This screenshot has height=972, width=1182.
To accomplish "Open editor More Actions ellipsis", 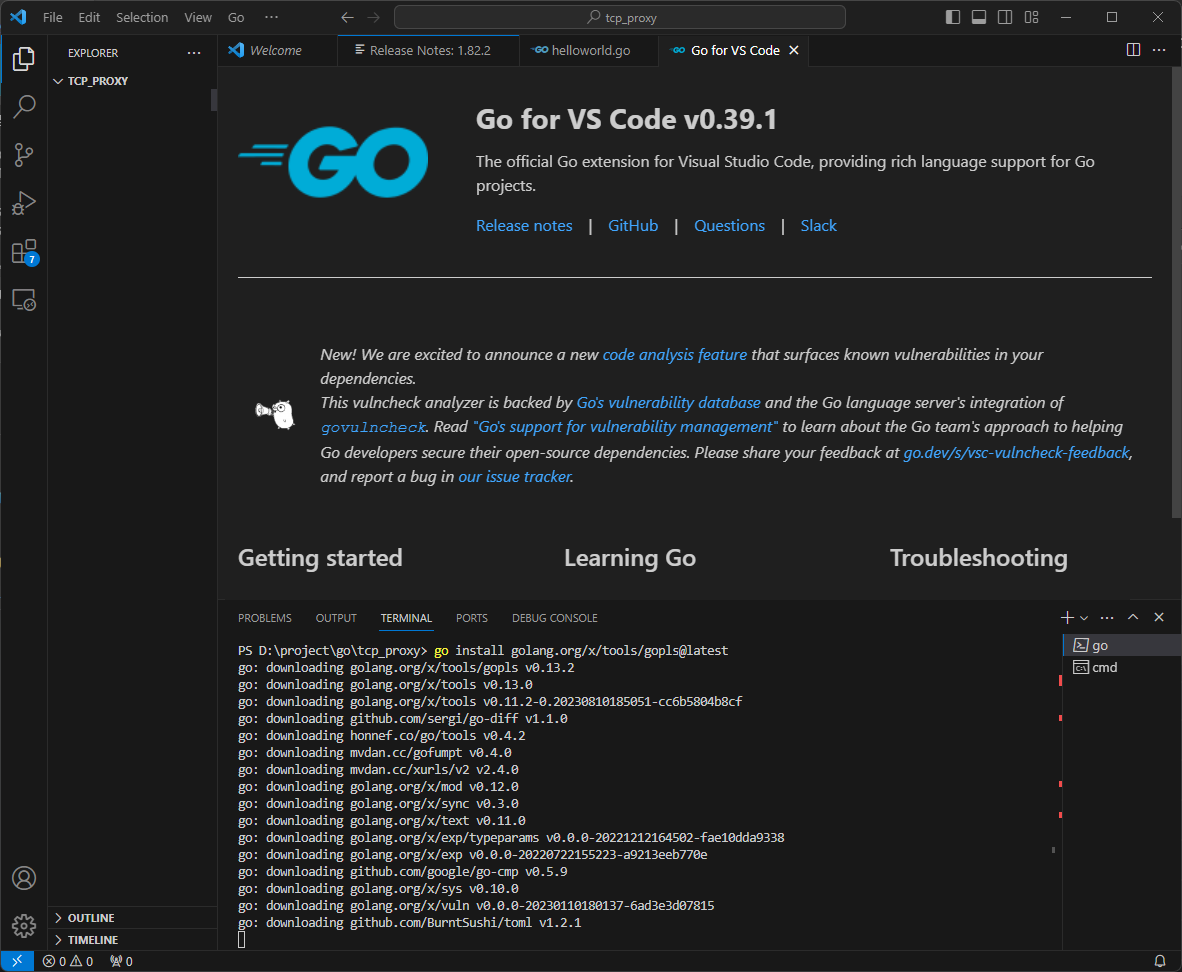I will [x=1159, y=50].
